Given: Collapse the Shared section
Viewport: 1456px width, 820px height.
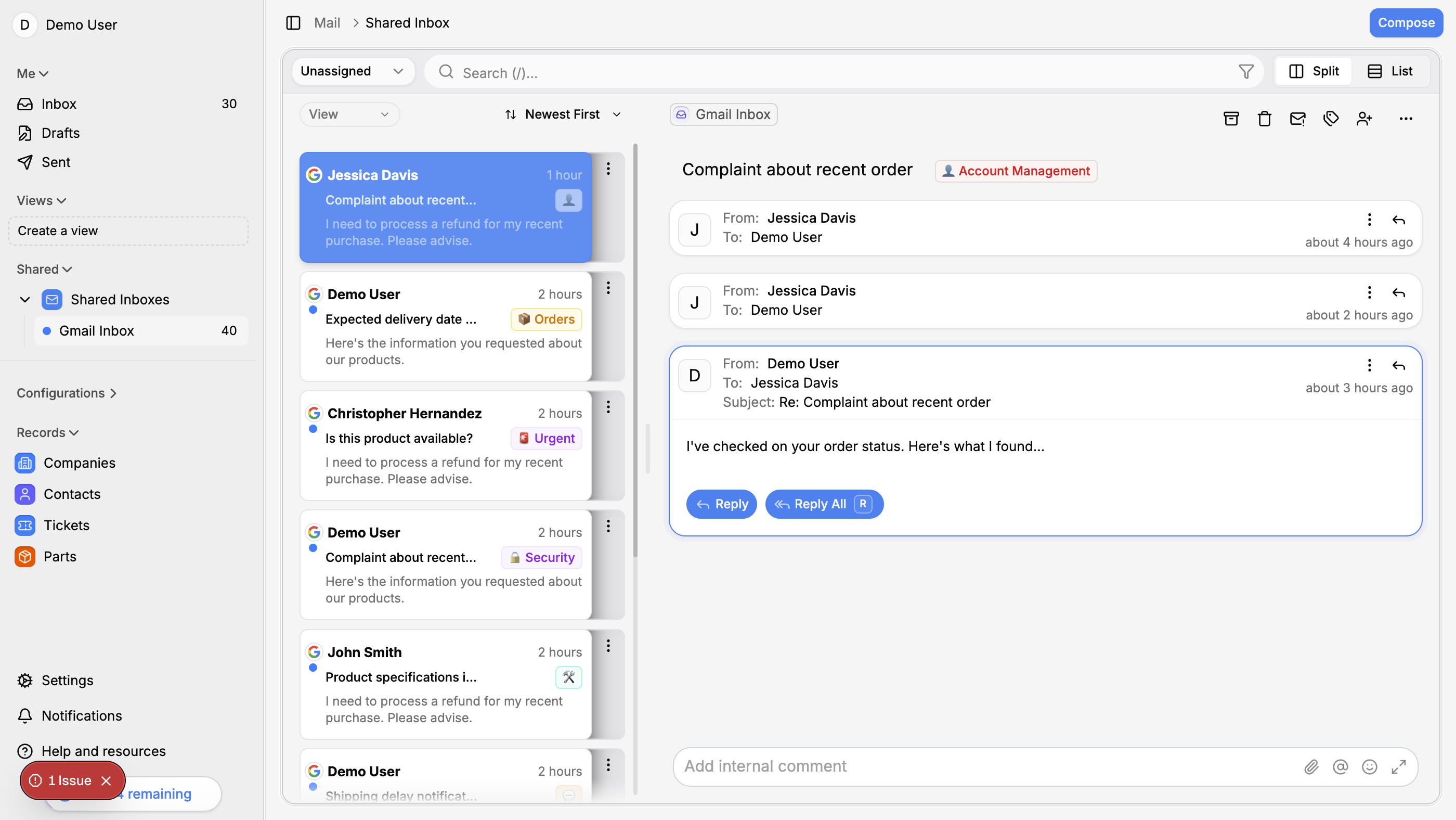Looking at the screenshot, I should click(44, 269).
